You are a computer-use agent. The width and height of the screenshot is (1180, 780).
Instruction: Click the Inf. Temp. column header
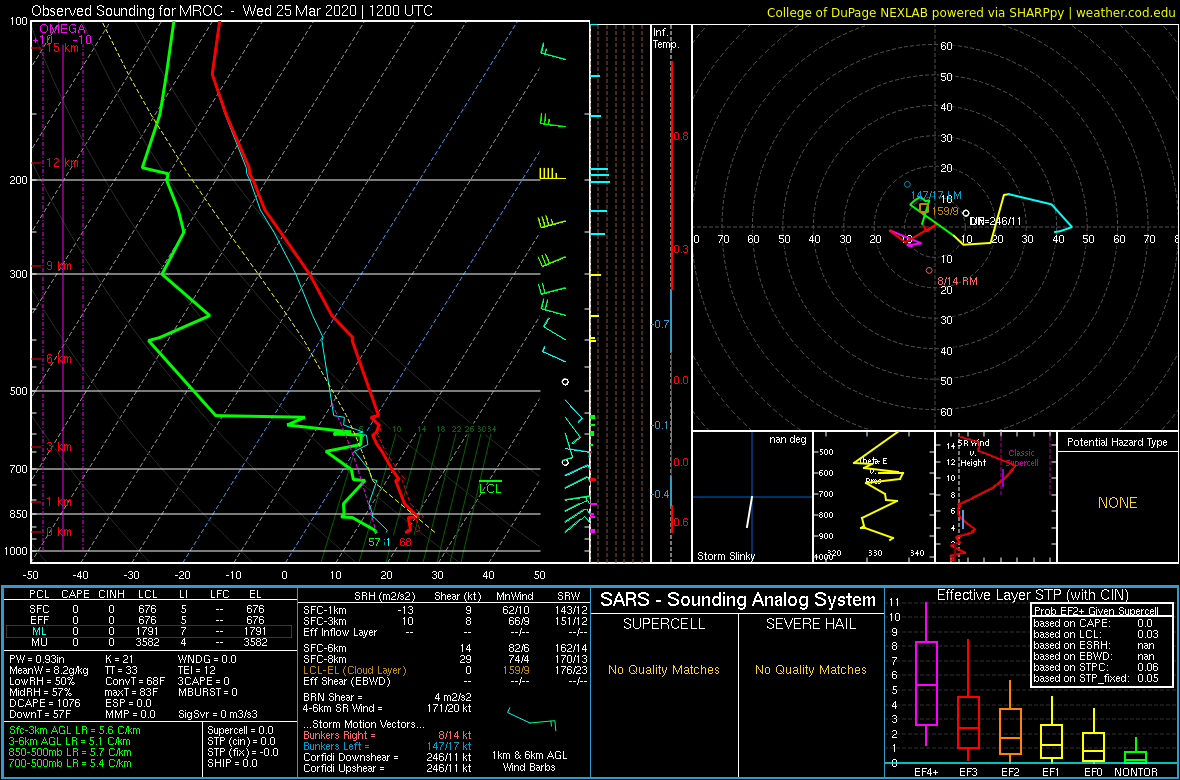[x=667, y=38]
